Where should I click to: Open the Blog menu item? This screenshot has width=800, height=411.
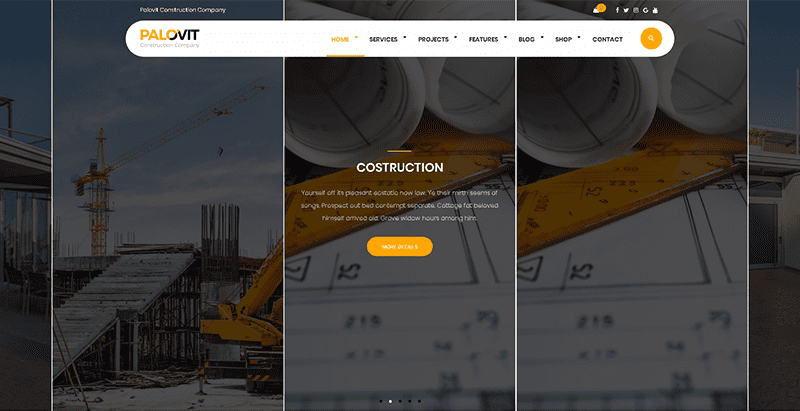click(x=527, y=39)
